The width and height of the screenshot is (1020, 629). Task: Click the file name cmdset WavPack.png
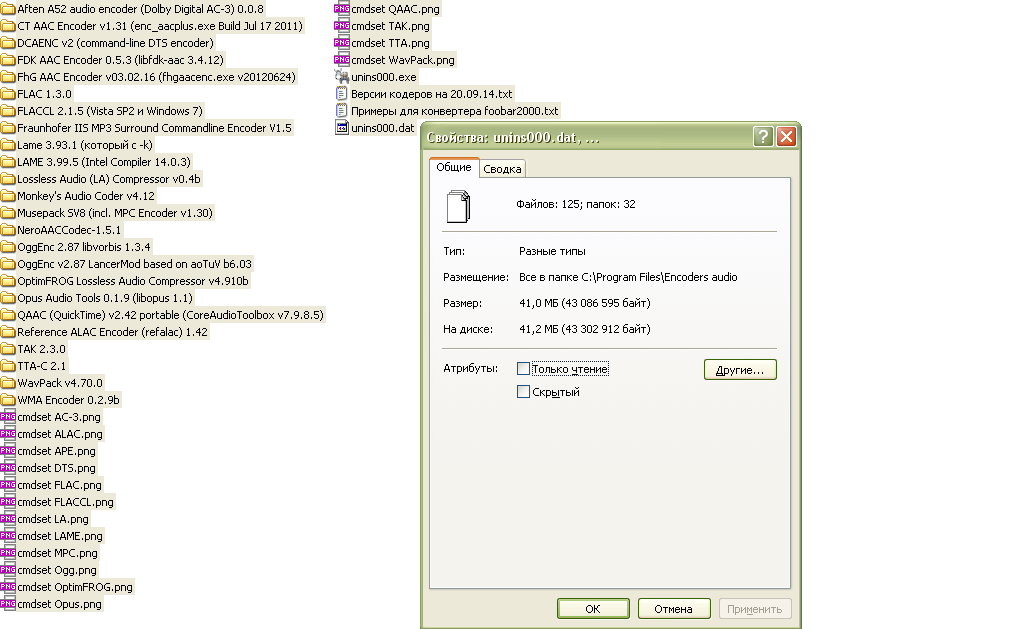403,60
